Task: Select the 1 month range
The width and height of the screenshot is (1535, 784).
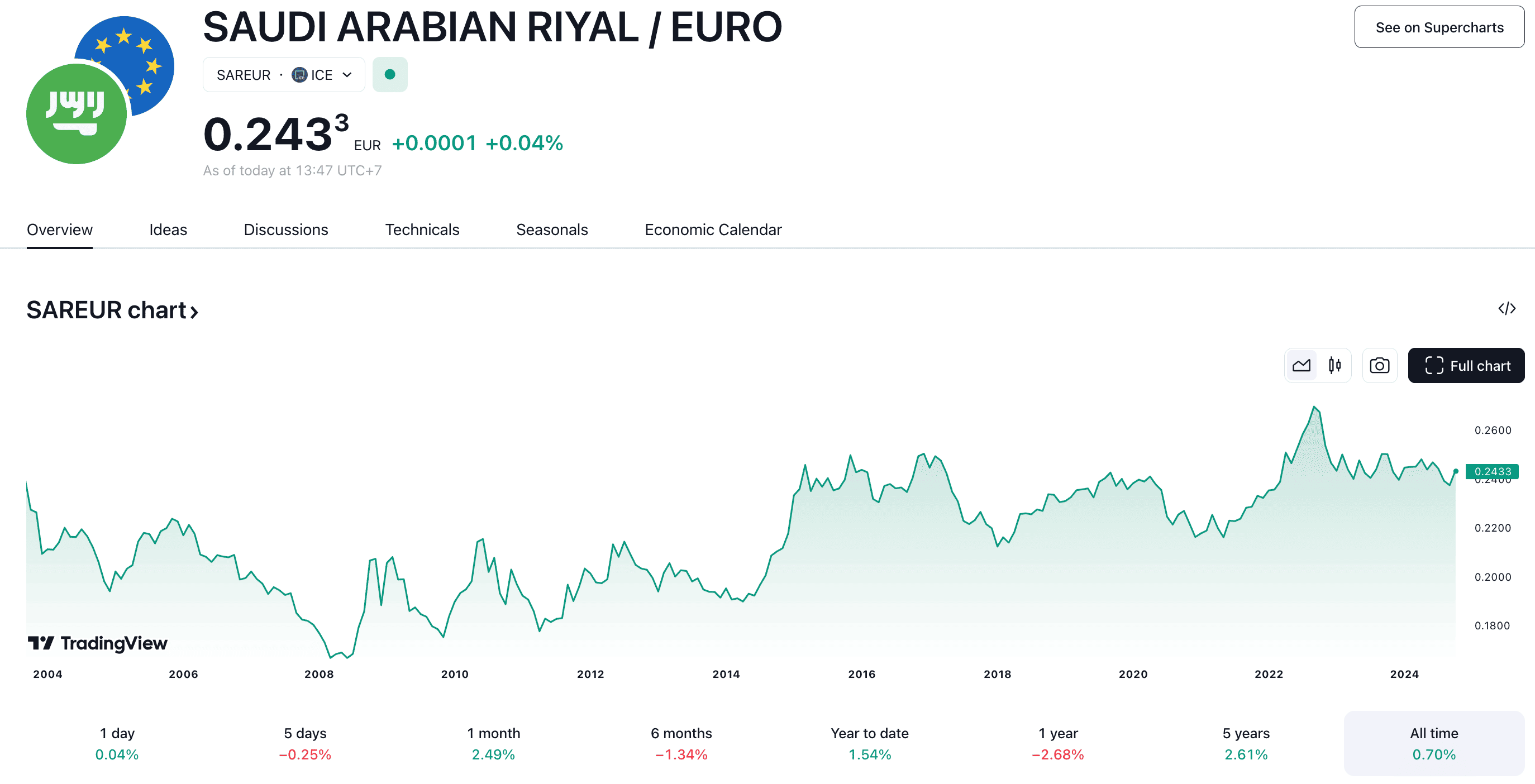Action: pyautogui.click(x=493, y=743)
